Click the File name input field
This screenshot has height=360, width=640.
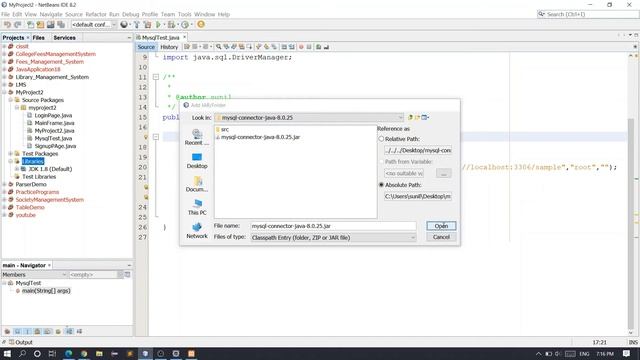[x=333, y=226]
